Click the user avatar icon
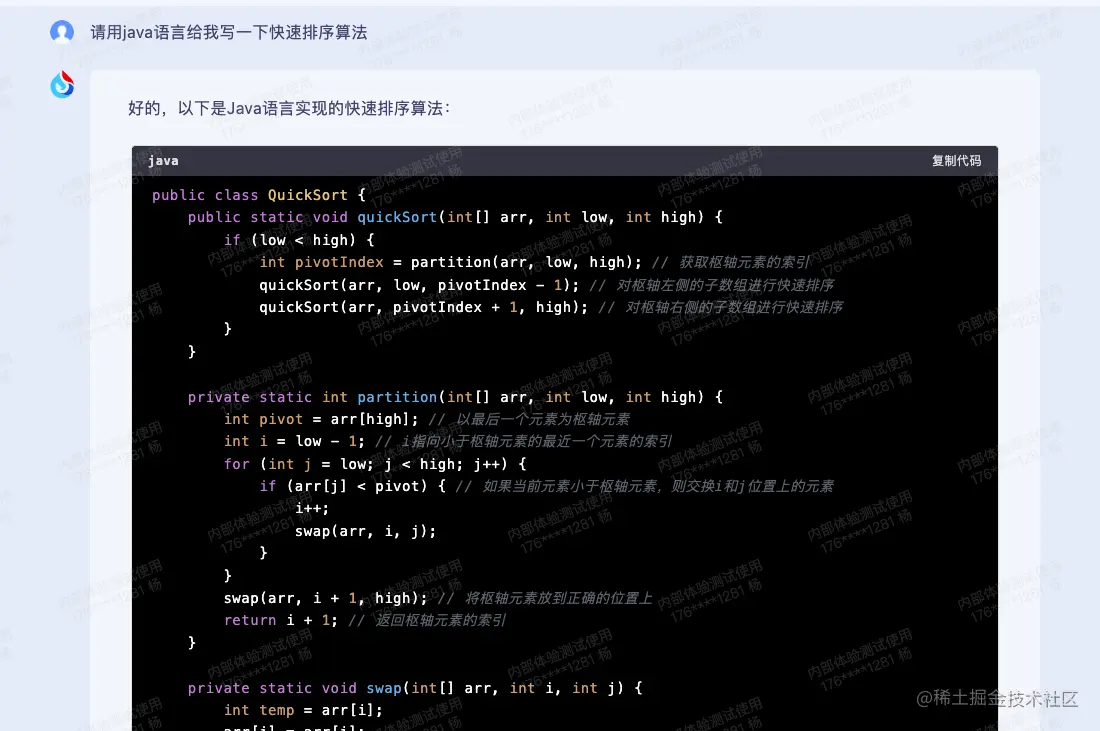This screenshot has height=731, width=1100. click(62, 32)
